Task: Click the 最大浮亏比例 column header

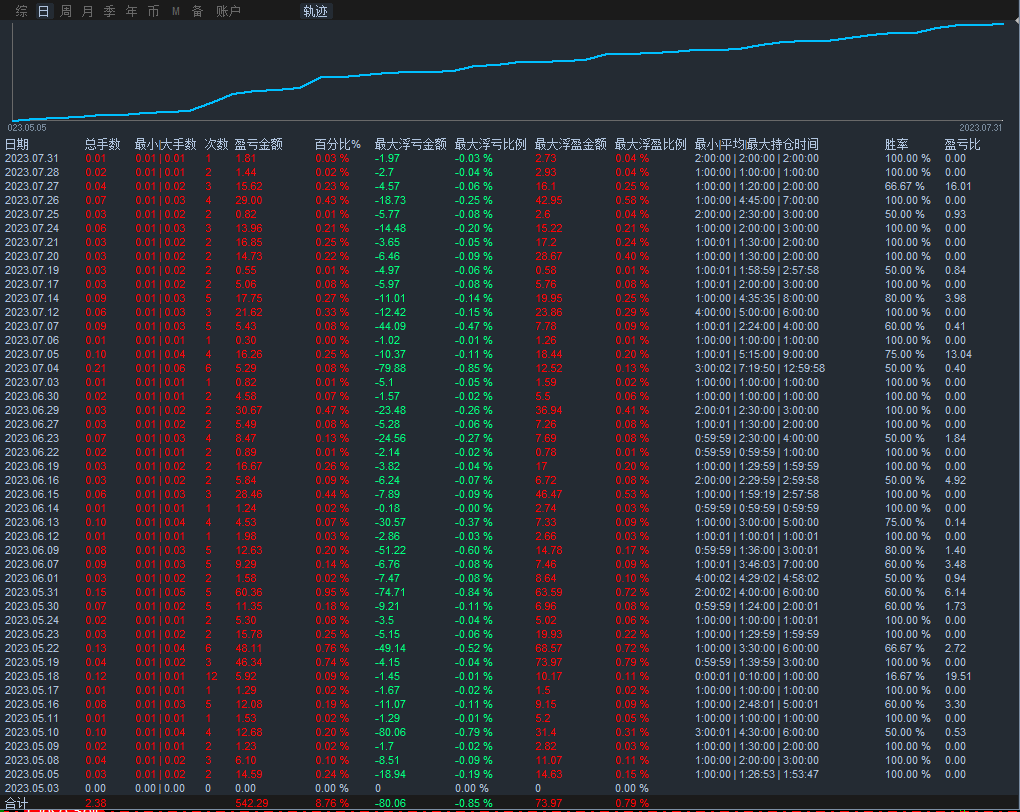Action: 490,144
